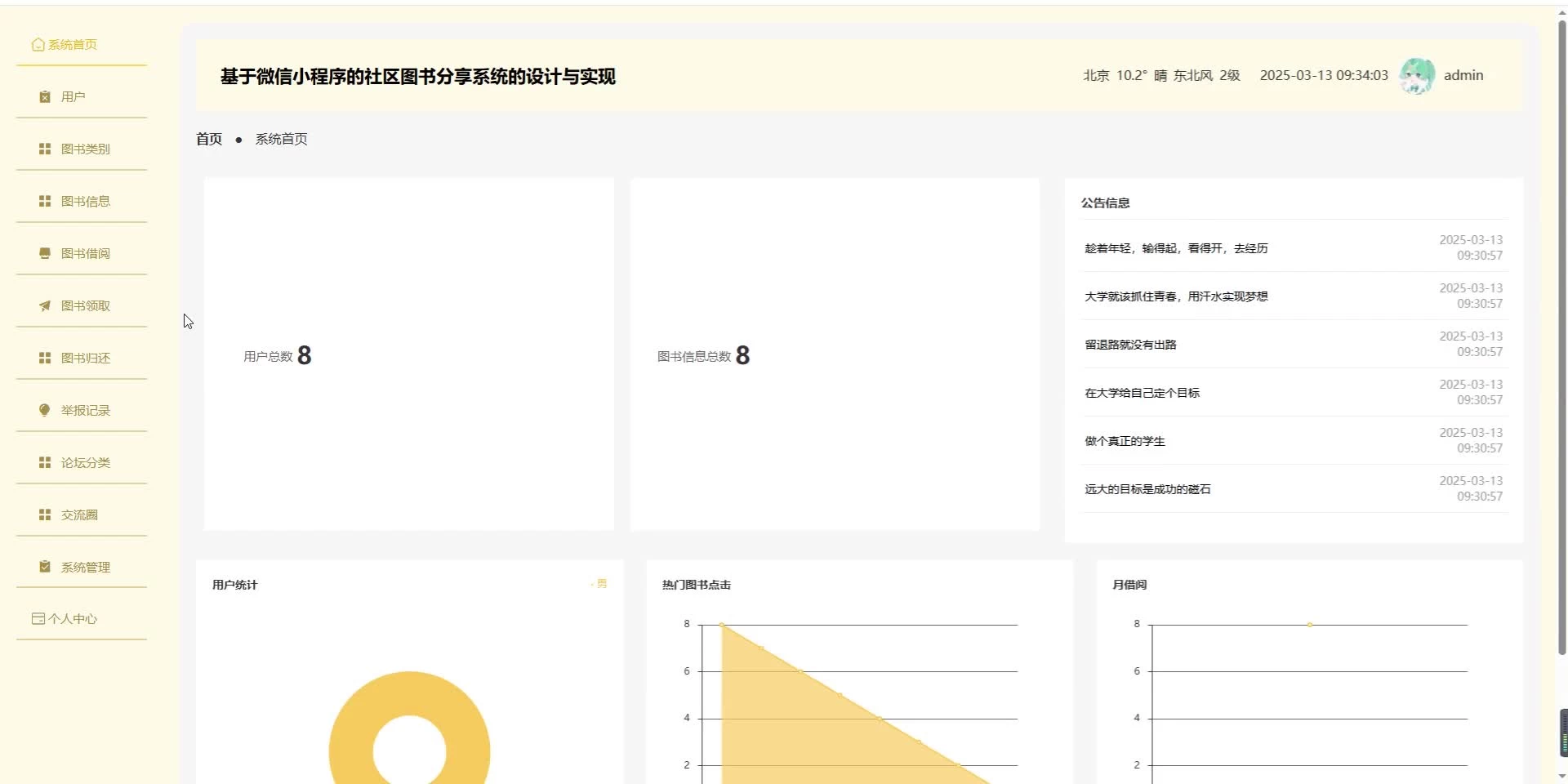Click the admin user avatar
This screenshot has width=1568, height=784.
coord(1417,76)
